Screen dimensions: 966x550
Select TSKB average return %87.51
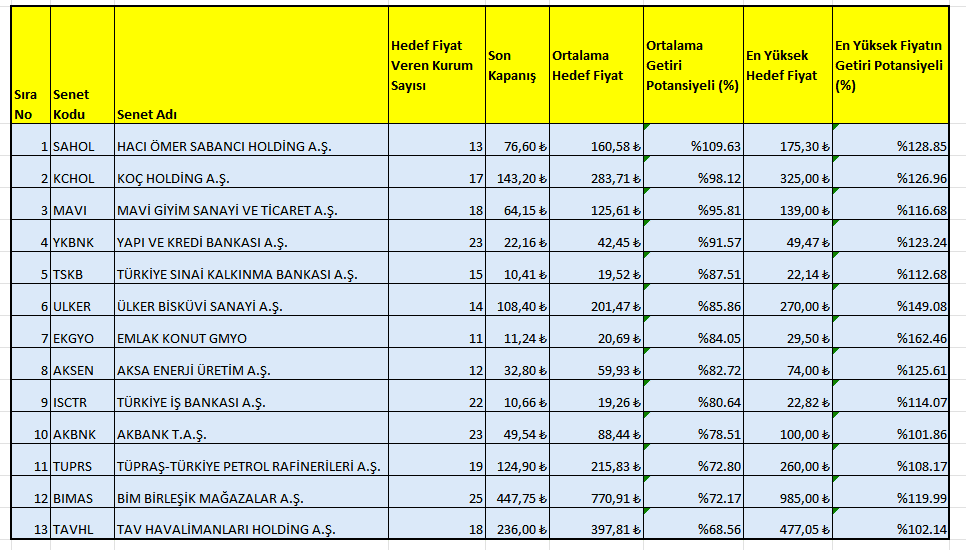694,268
